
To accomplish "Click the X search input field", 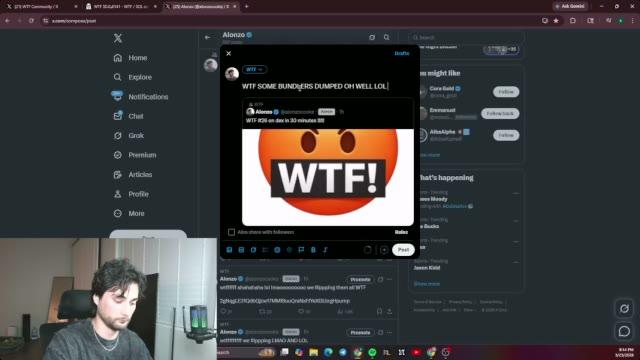I will (466, 38).
